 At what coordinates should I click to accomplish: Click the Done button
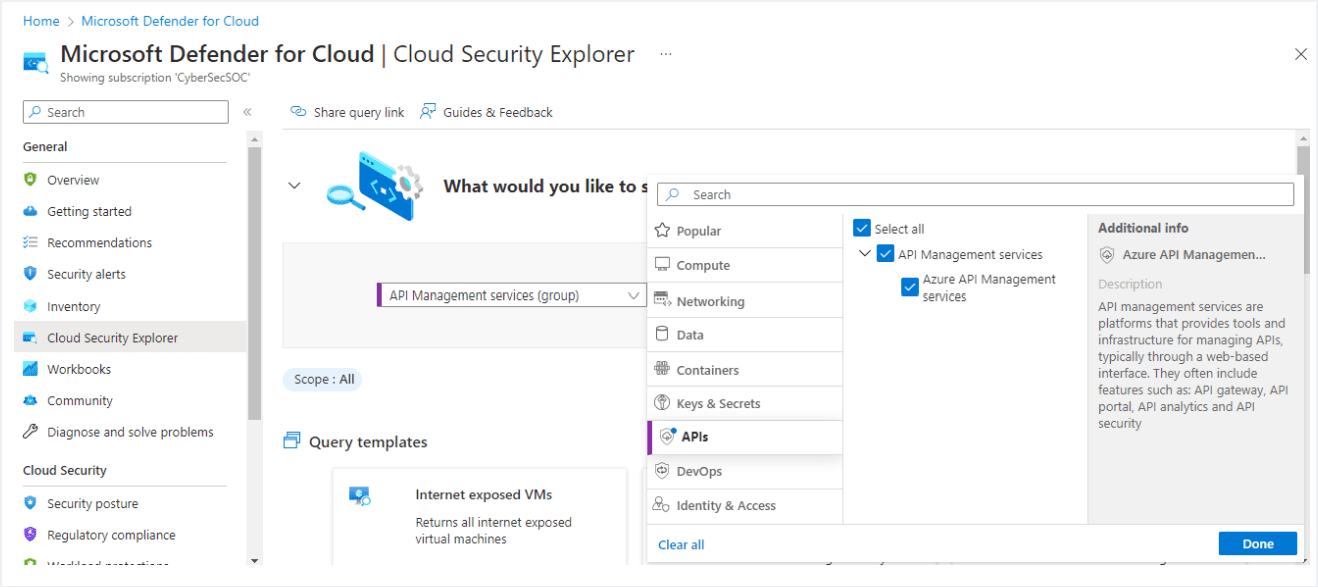tap(1257, 543)
